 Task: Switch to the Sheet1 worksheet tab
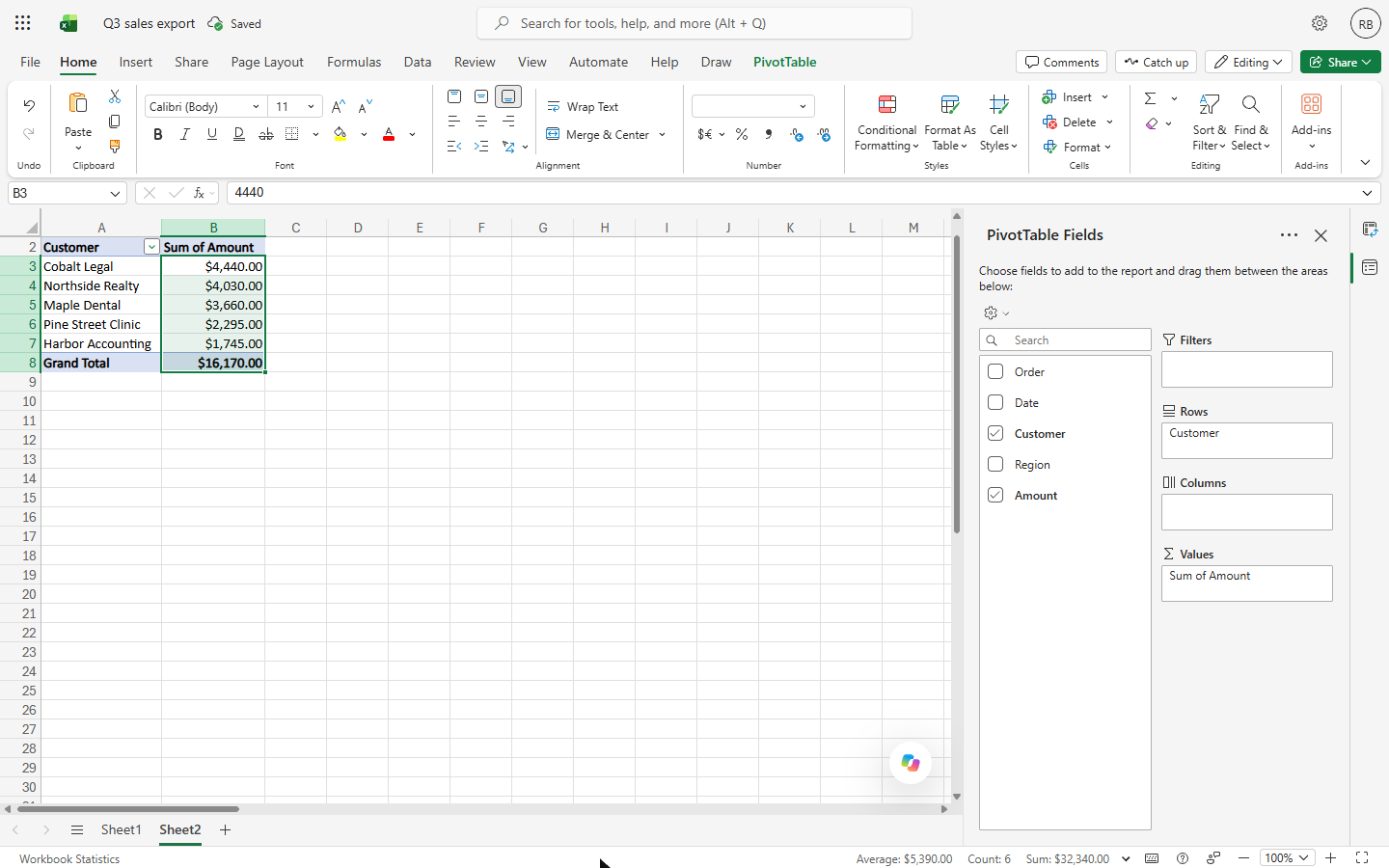[121, 830]
